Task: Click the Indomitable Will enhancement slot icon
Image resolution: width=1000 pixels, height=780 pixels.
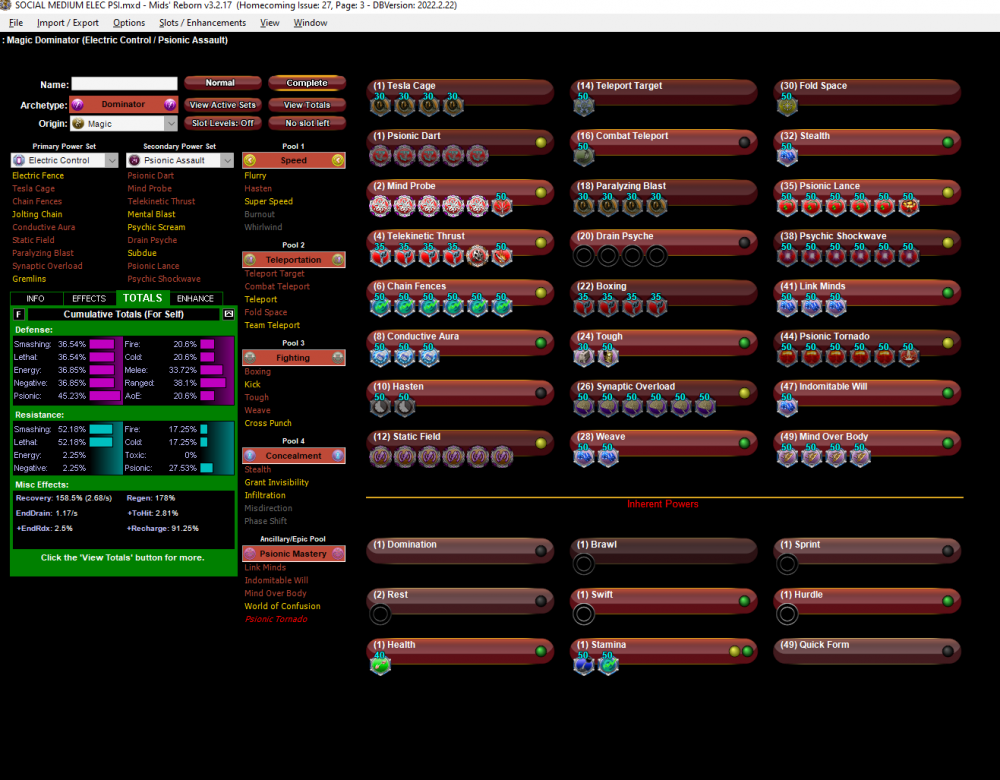Action: coord(788,405)
